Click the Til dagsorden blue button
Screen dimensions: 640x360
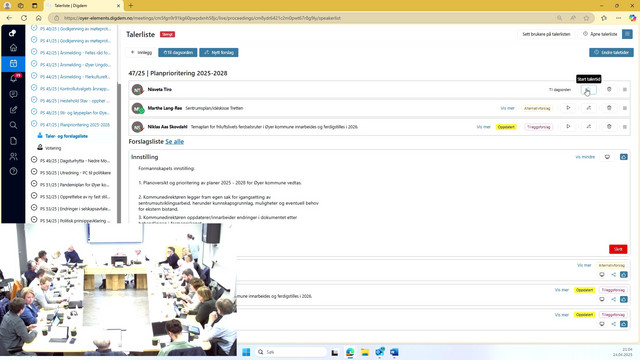click(178, 52)
